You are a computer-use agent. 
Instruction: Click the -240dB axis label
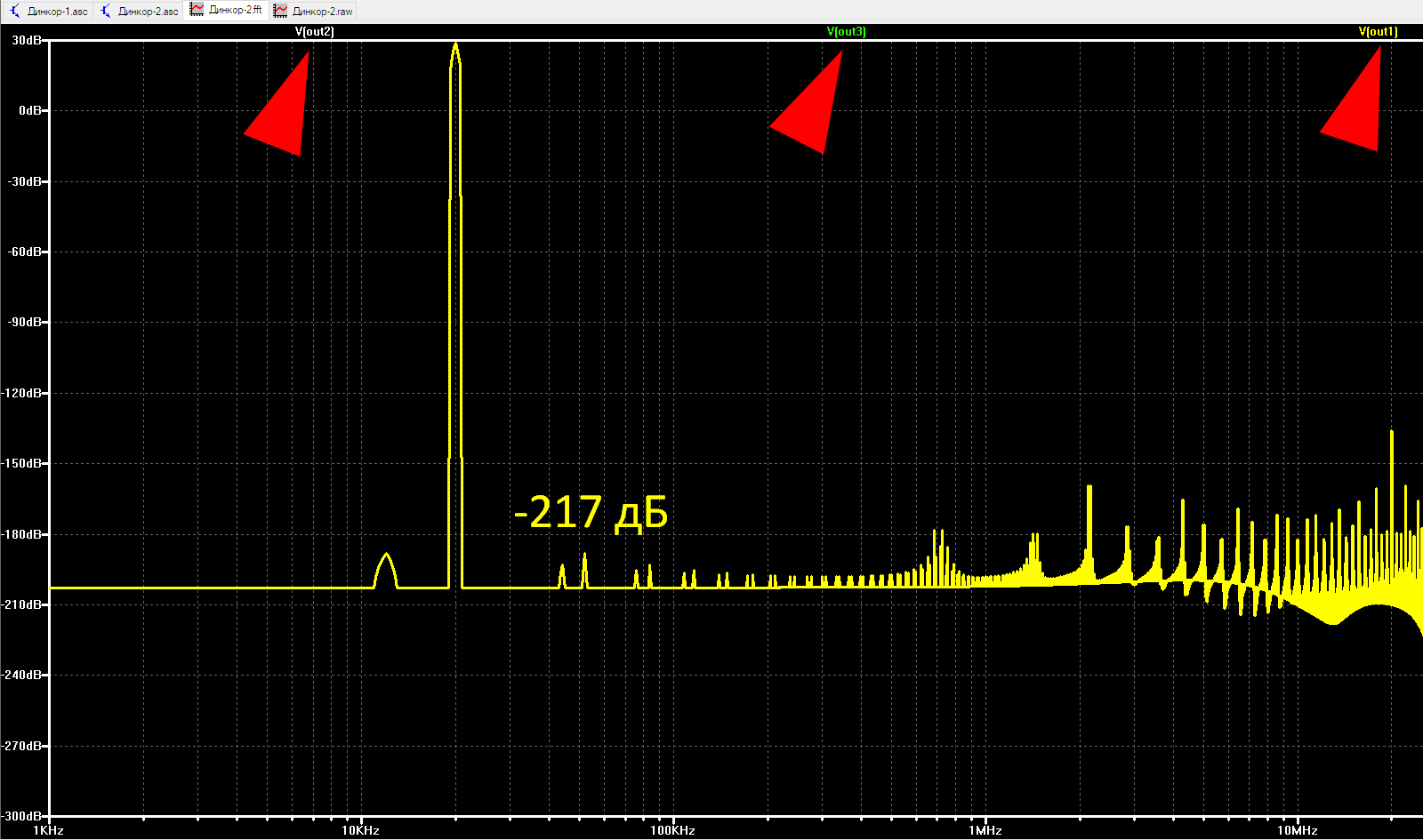point(22,676)
